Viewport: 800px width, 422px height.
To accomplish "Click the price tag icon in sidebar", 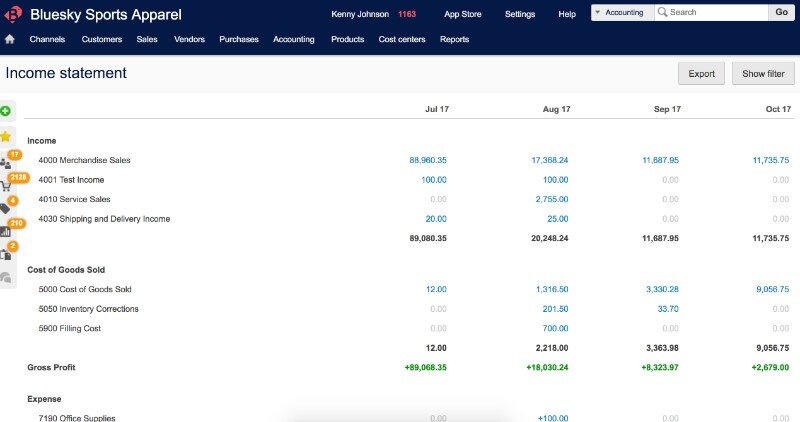I will click(6, 208).
